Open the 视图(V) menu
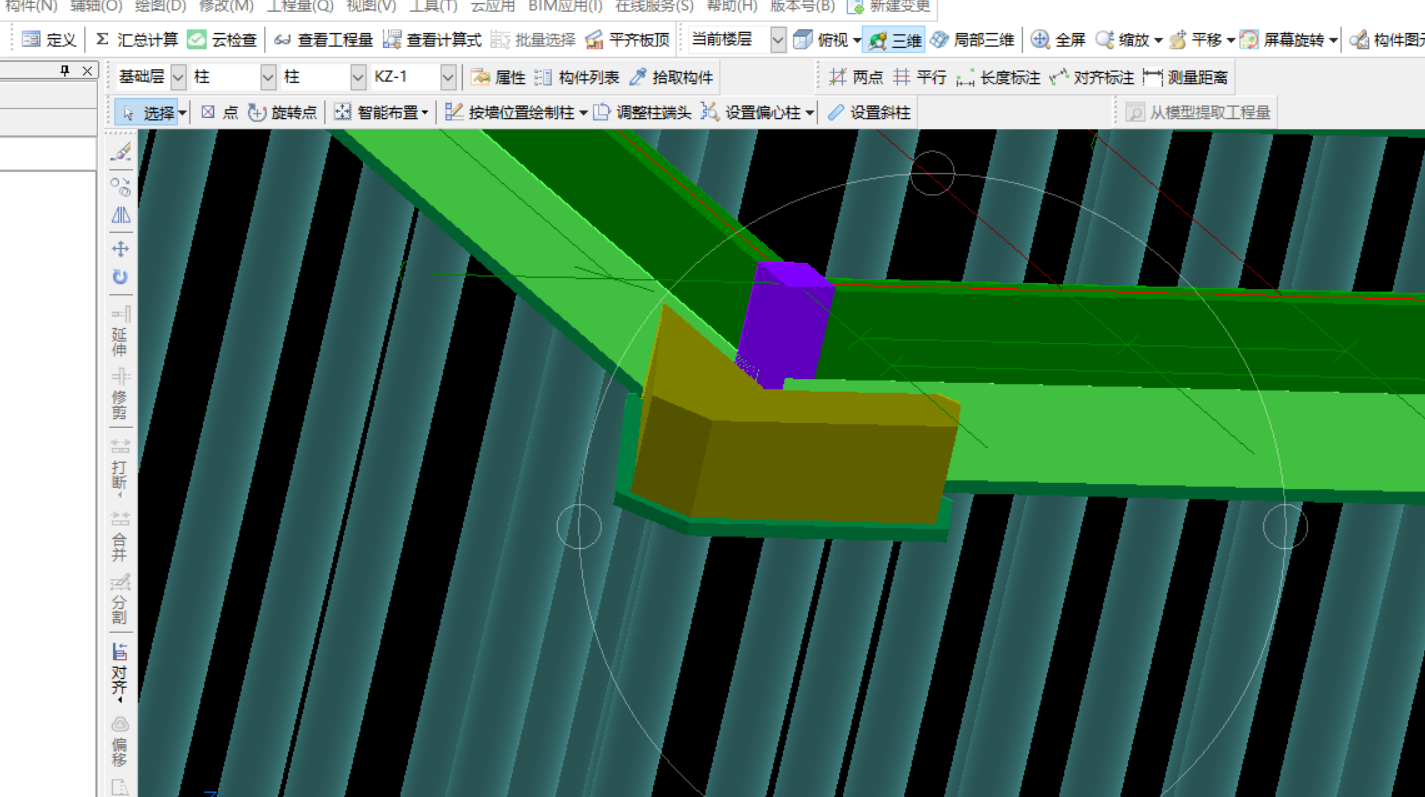 click(x=370, y=6)
